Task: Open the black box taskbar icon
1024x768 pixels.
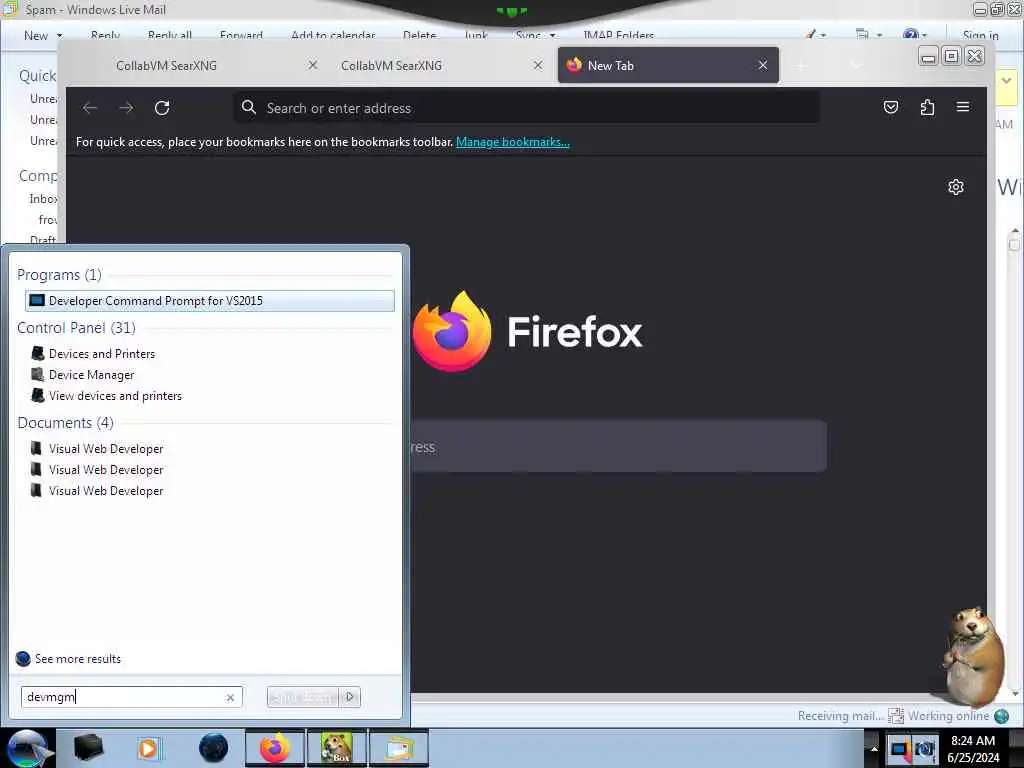Action: coord(88,748)
